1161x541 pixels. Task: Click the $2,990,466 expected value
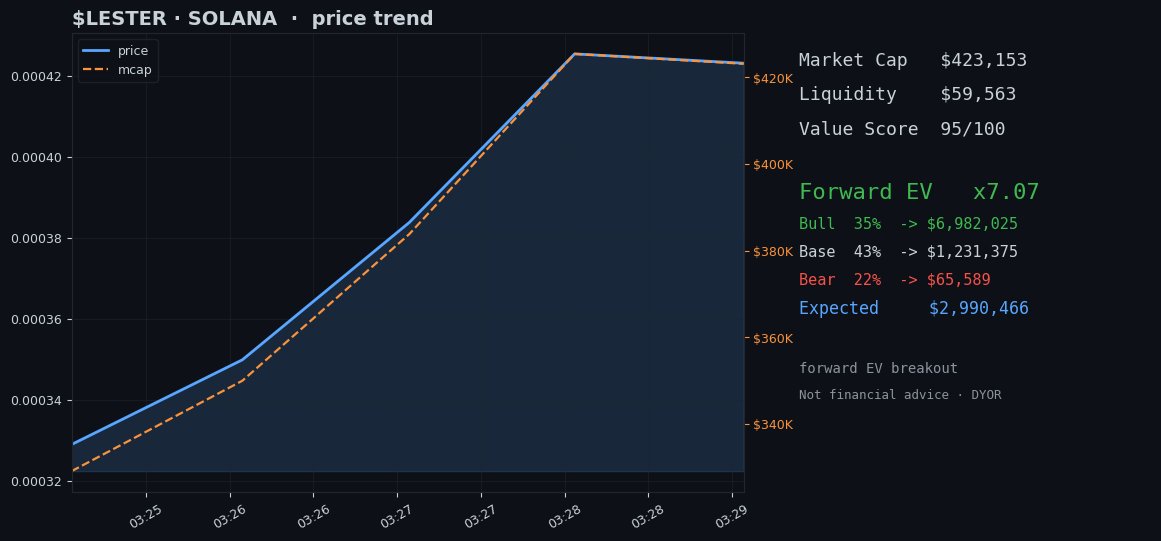click(x=979, y=308)
